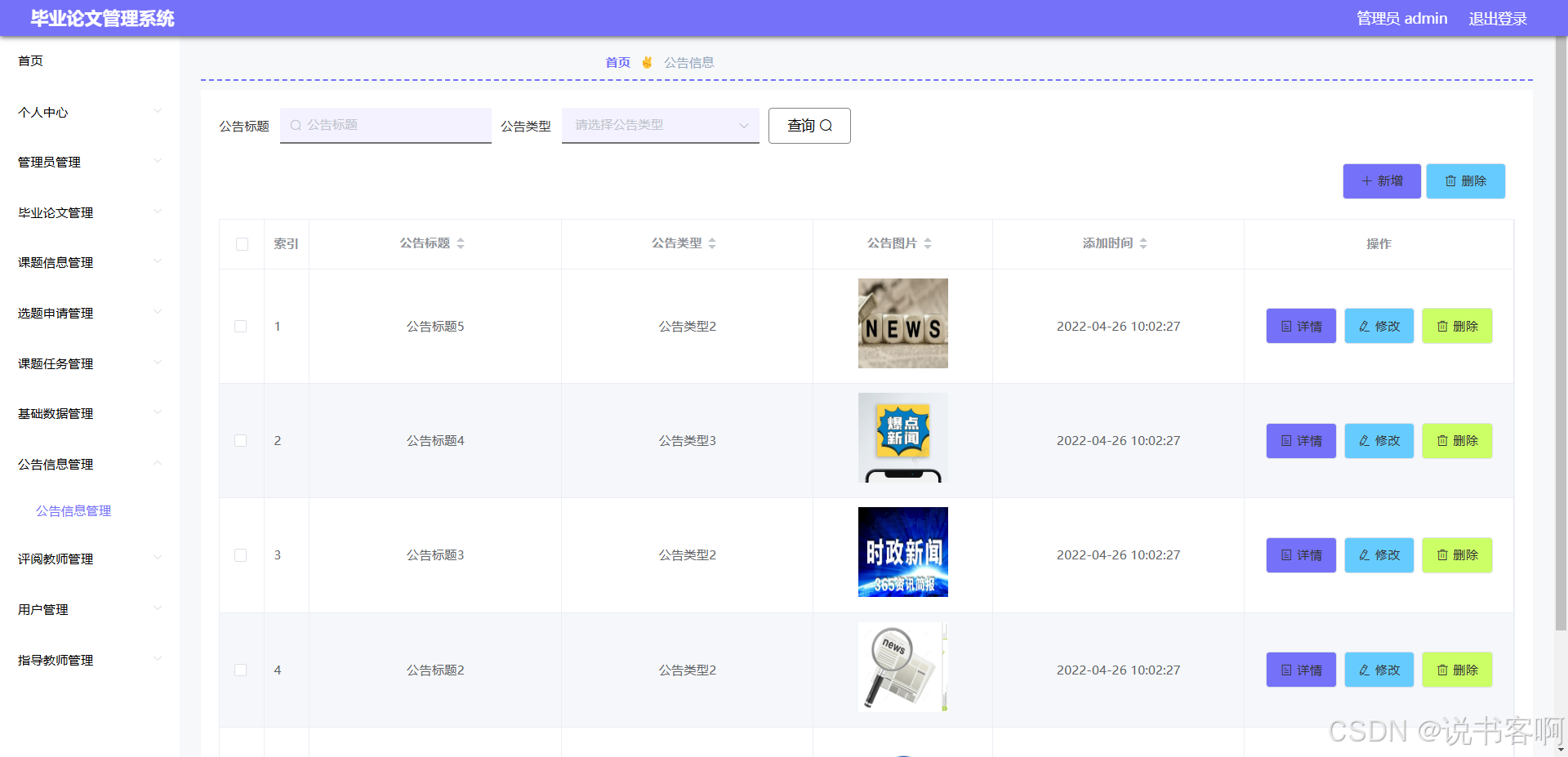Click 删除 for 公告标题2
The height and width of the screenshot is (757, 1568).
(x=1457, y=670)
